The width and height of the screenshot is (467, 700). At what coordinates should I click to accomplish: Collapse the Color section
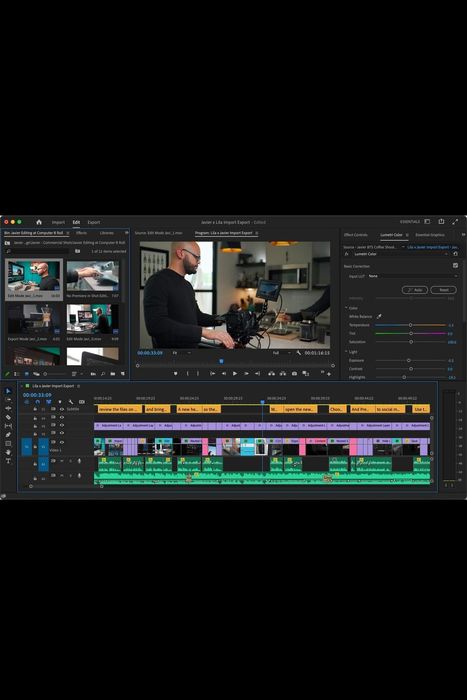tap(346, 308)
